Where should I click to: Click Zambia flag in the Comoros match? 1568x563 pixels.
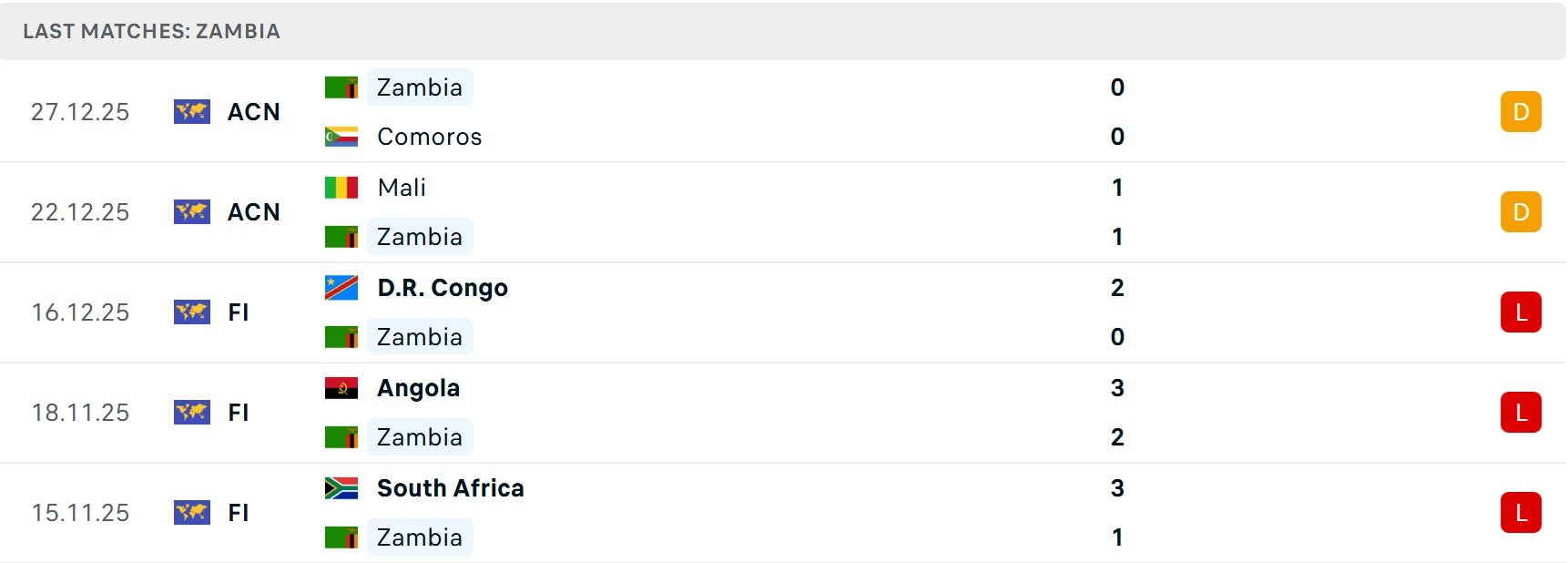point(341,87)
